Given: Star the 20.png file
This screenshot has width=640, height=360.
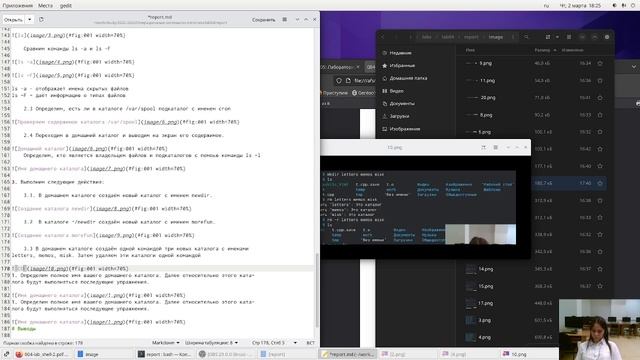Looking at the screenshot, I should coord(600,98).
